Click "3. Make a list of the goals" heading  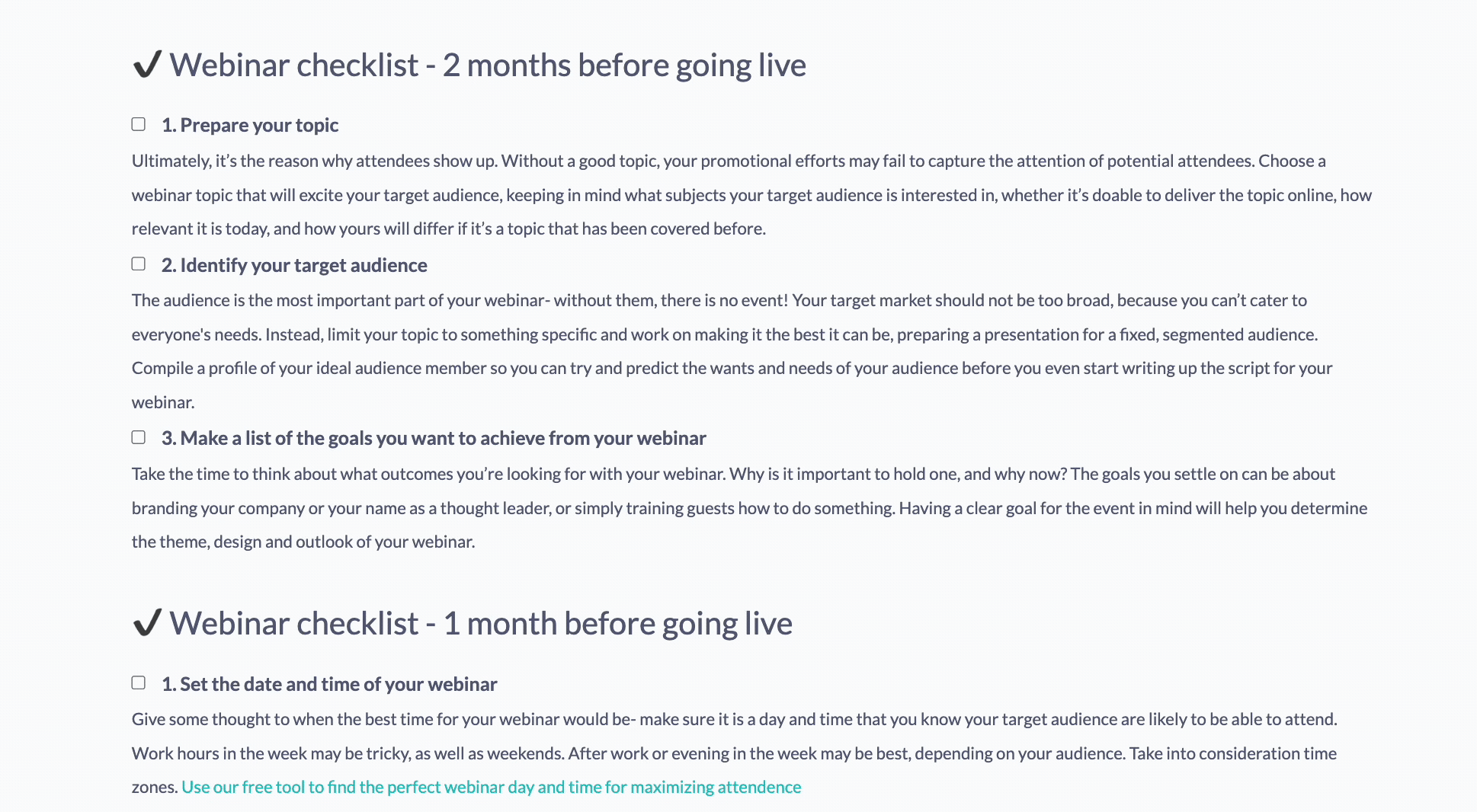433,438
